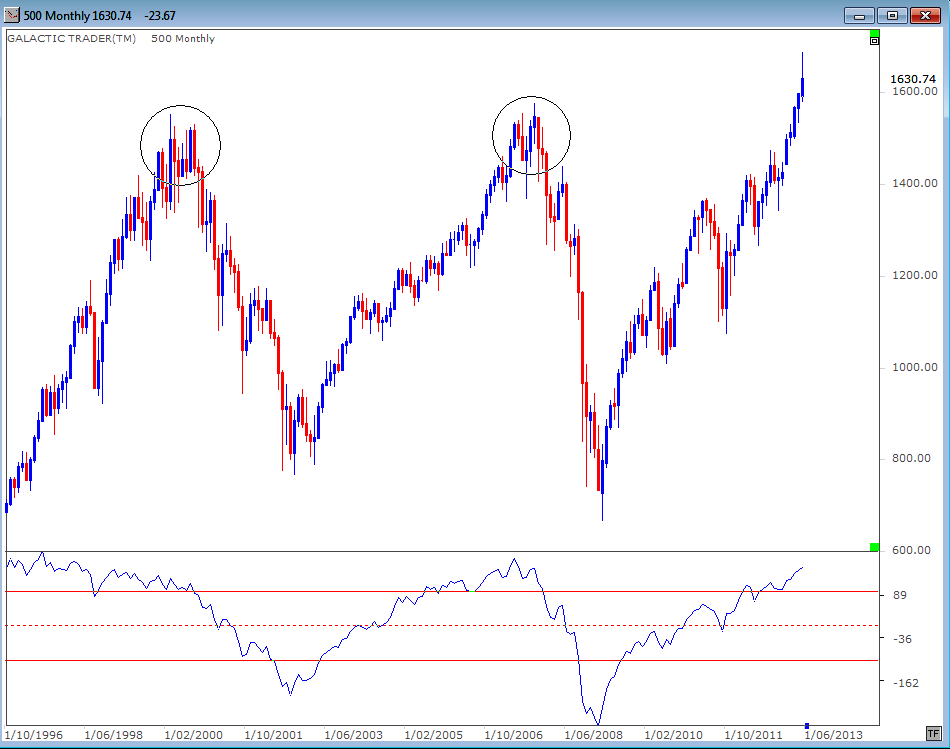Minimize the 500 Monthly chart window
The image size is (950, 749).
(x=859, y=16)
